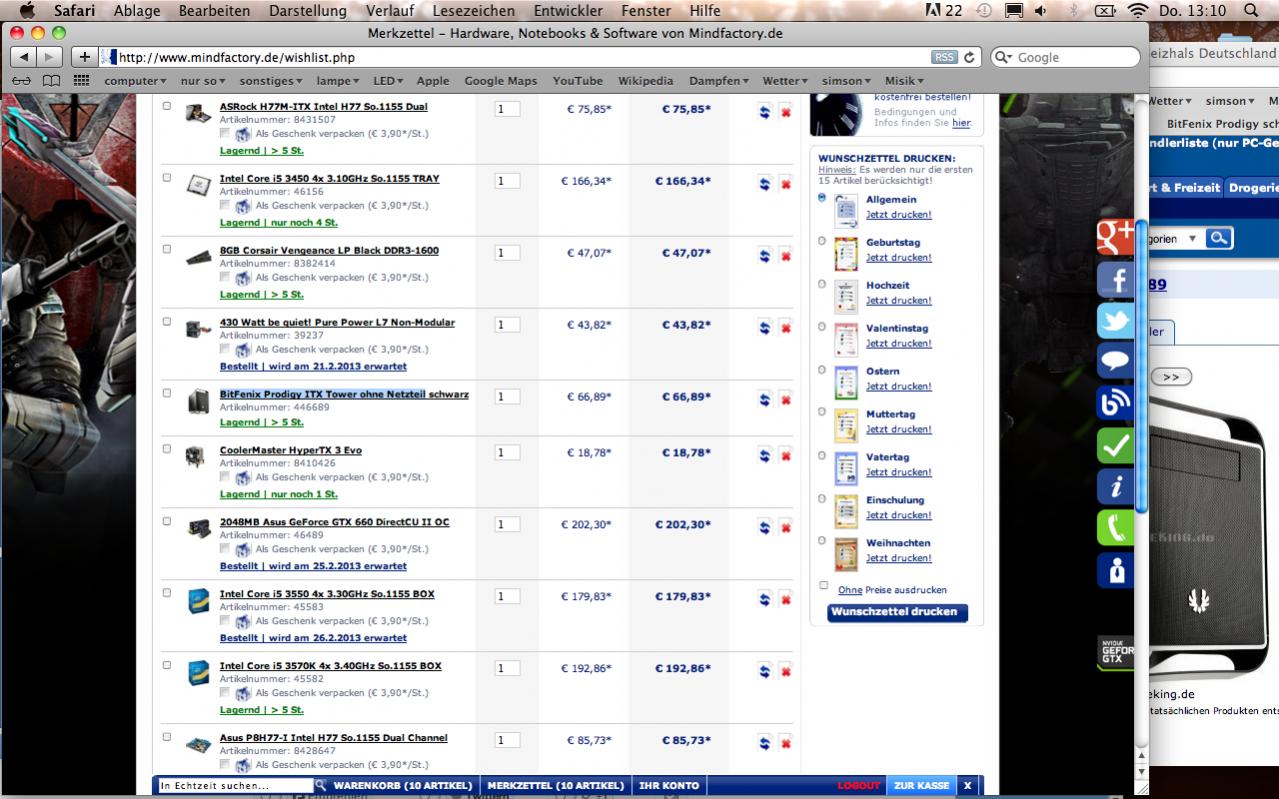The image size is (1279, 799).
Task: Open 'IHR KONTO' in bottom bar
Action: point(669,786)
